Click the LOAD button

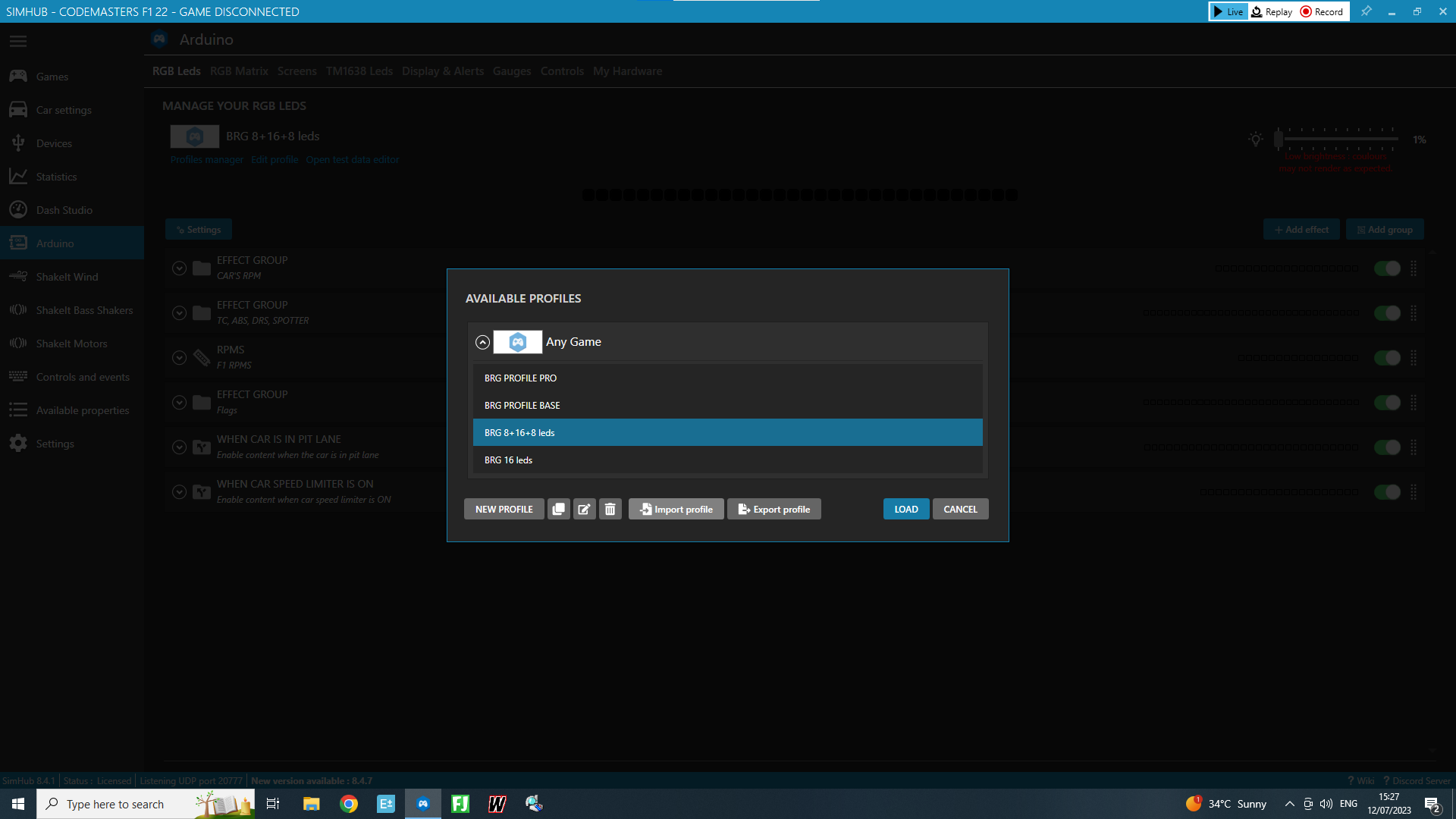[x=906, y=510]
